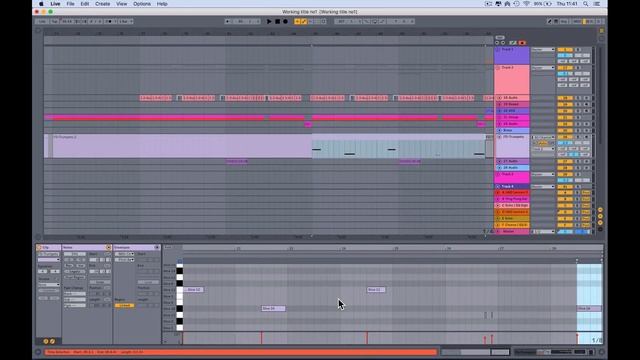Open Track 3 input type dropdown
Image resolution: width=640 pixels, height=360 pixels.
(x=543, y=174)
